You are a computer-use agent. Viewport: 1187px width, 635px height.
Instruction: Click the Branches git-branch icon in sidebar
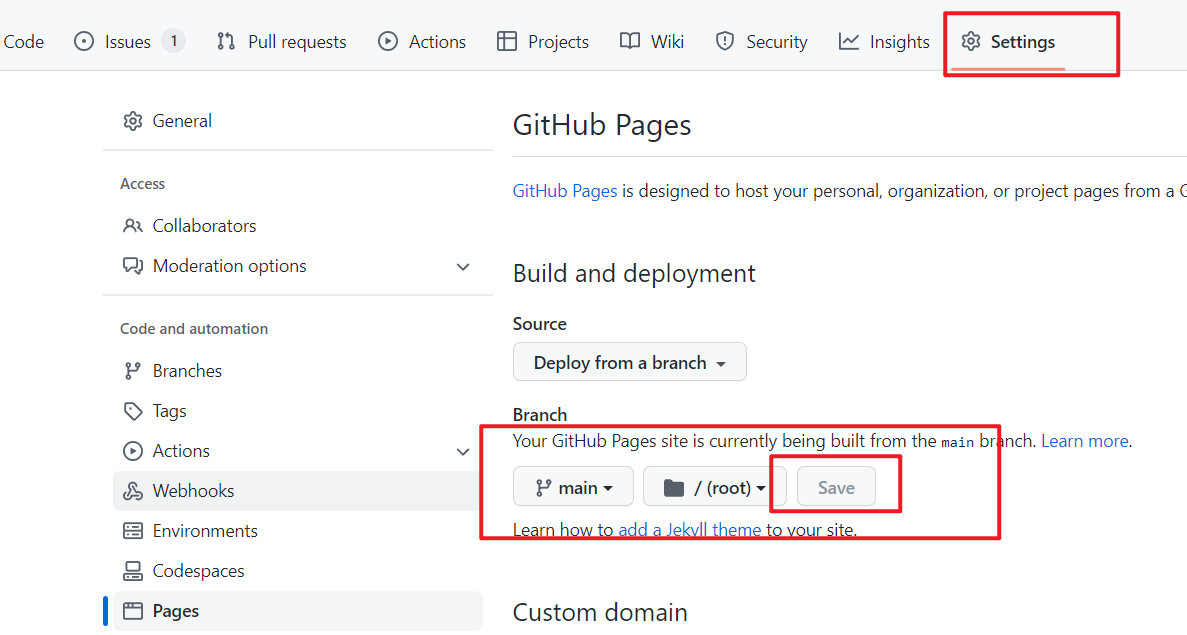(x=132, y=371)
